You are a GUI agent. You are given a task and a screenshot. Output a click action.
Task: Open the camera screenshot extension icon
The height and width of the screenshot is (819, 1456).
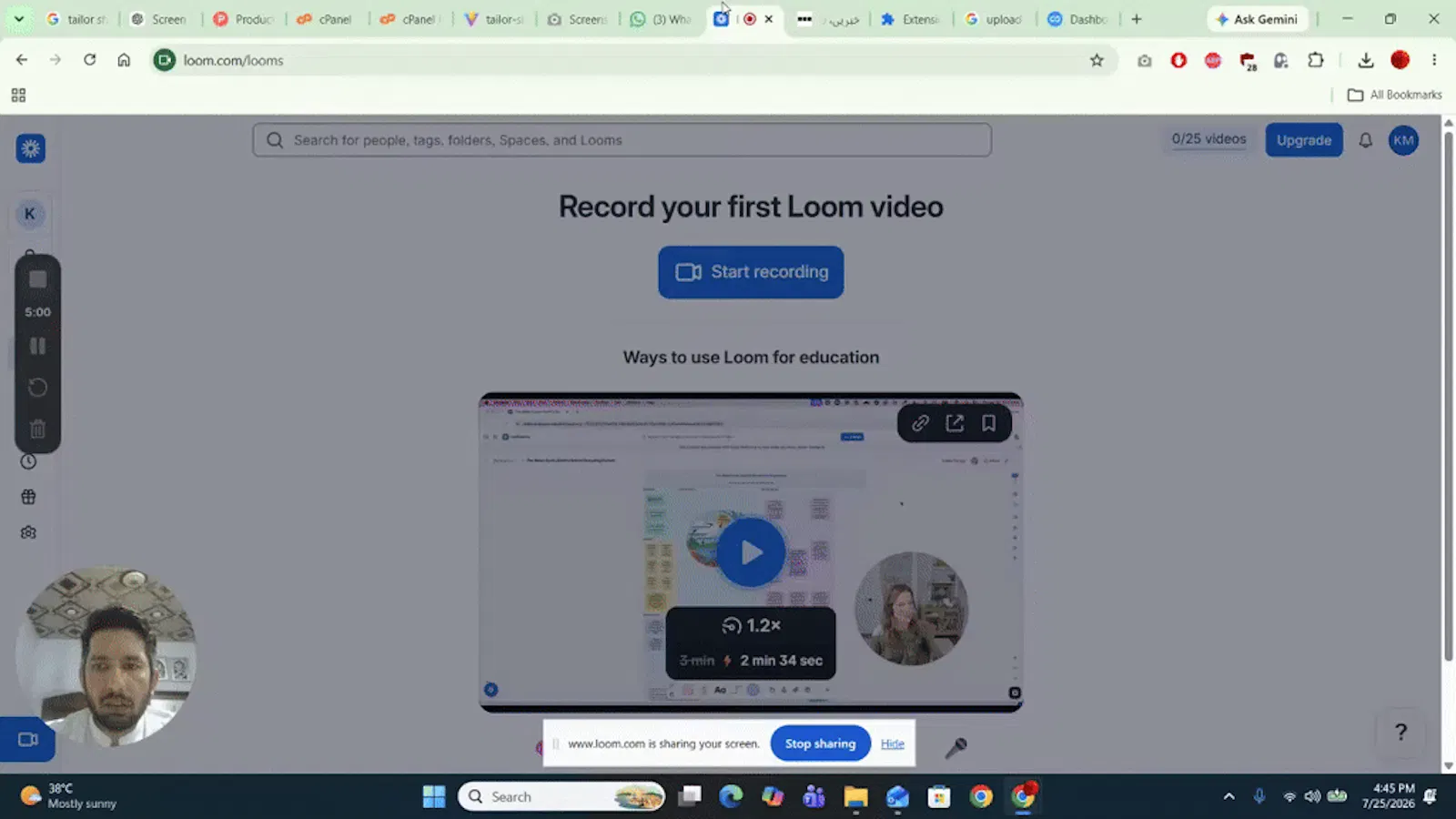(1144, 60)
